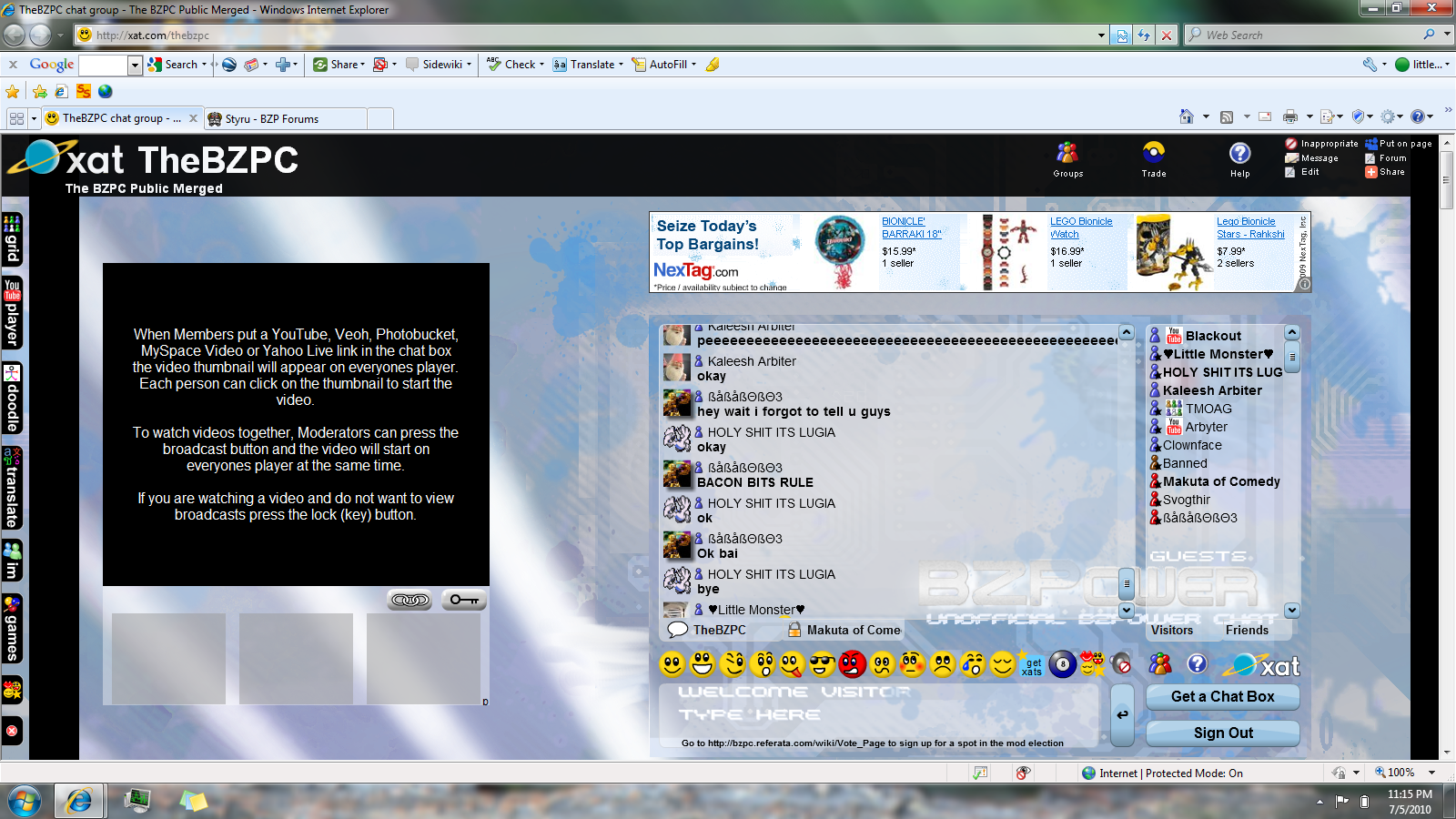Screen dimensions: 1456x819
Task: Open the address bar history dropdown
Action: click(1101, 35)
